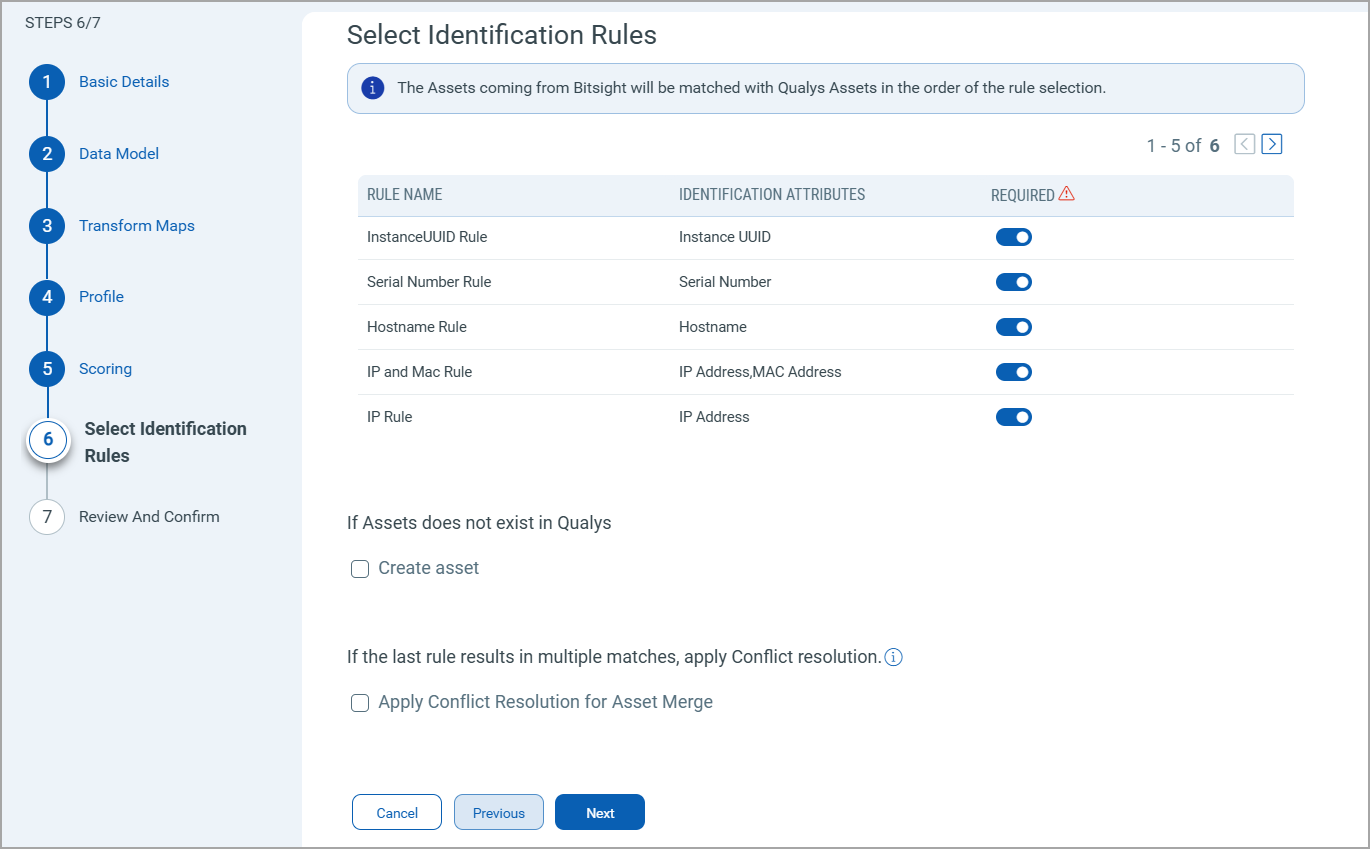Click the highlighted step 6 circle
This screenshot has width=1370, height=849.
48,440
